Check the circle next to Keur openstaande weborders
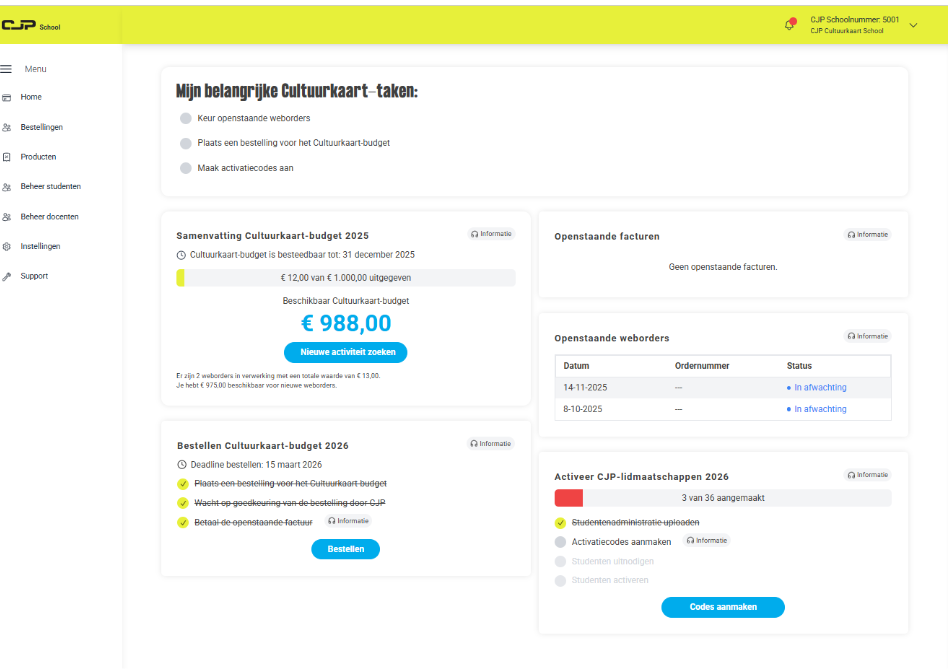The image size is (948, 669). click(x=185, y=117)
